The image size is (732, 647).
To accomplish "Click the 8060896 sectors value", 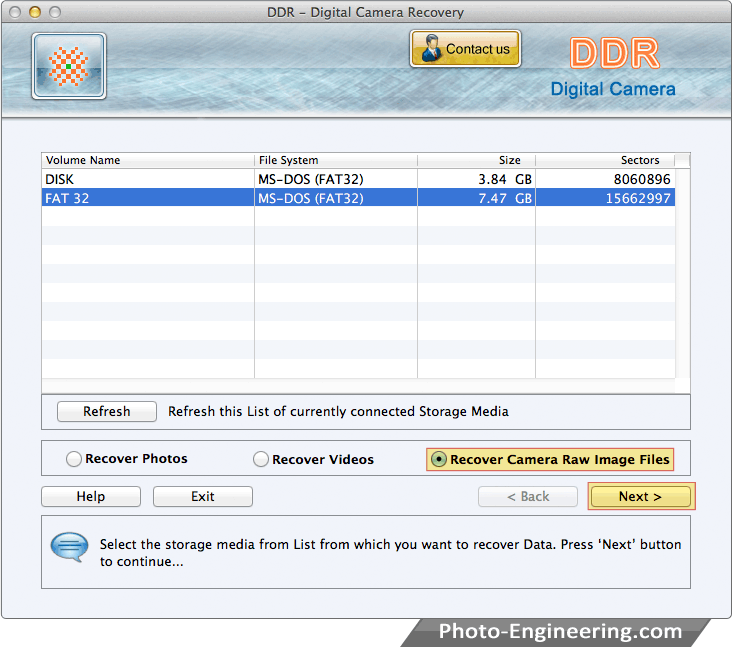I will (642, 179).
